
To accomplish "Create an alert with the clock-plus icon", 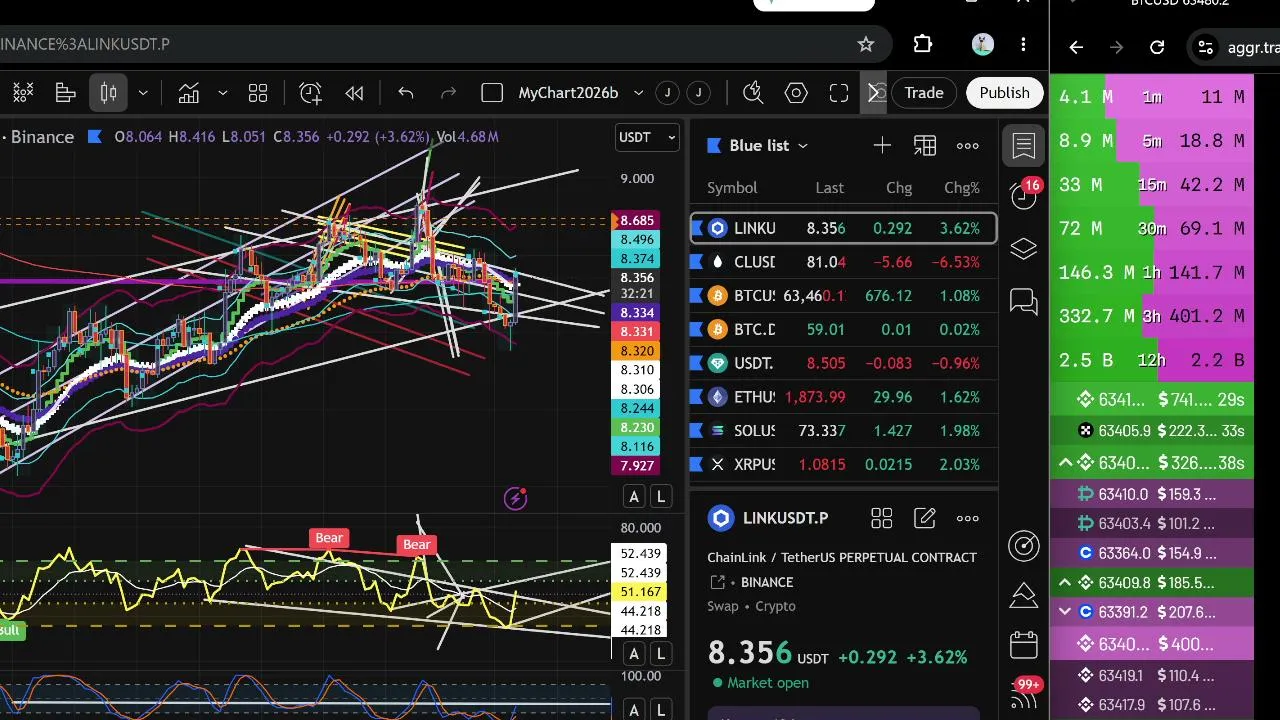I will tap(311, 93).
